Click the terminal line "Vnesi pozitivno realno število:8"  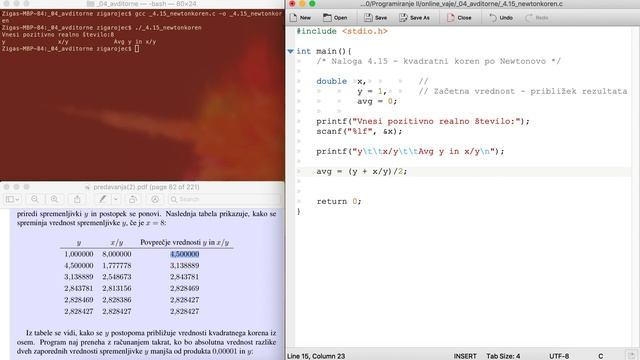(58, 35)
